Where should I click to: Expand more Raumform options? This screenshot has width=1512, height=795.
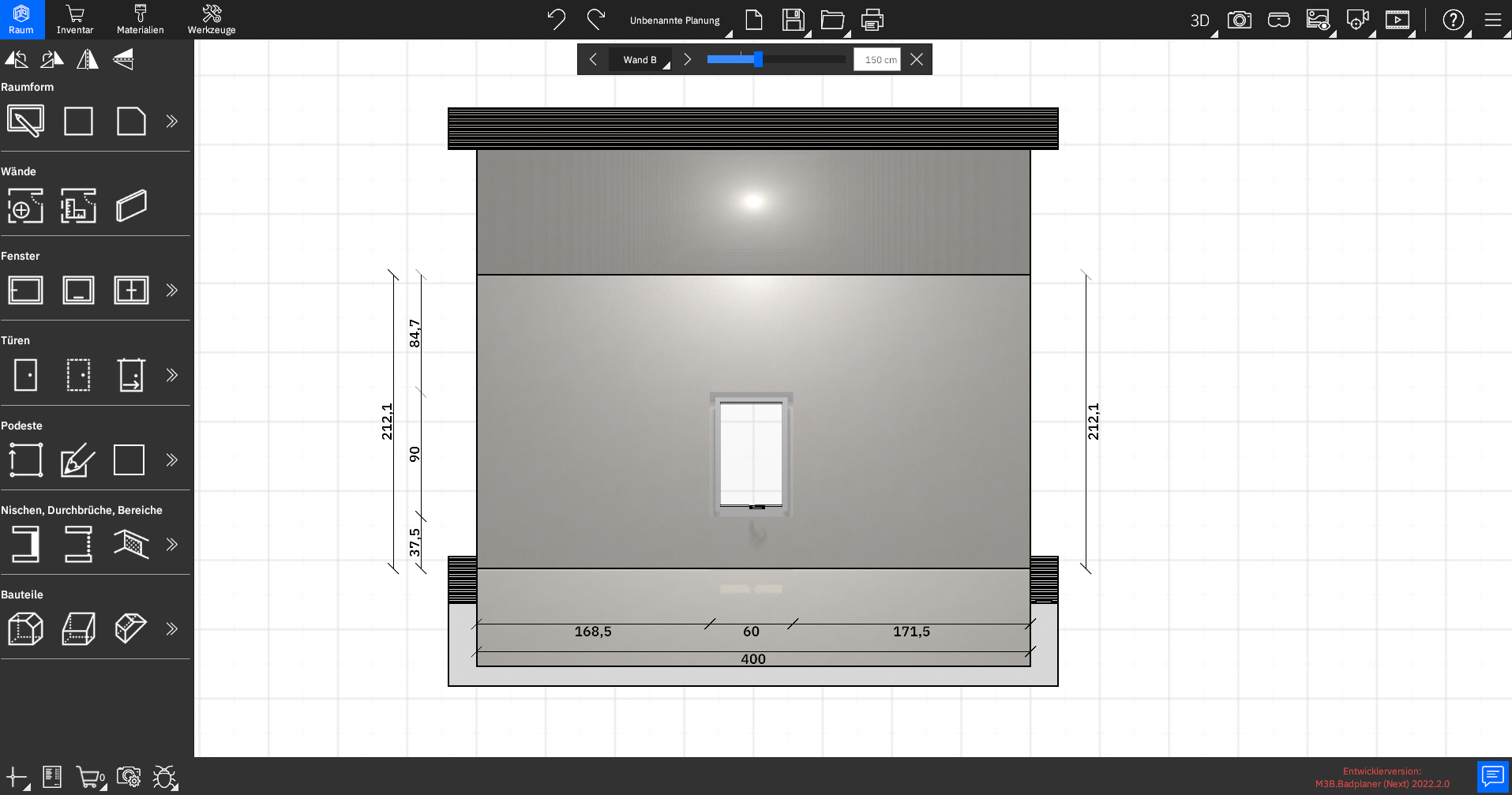pos(172,121)
